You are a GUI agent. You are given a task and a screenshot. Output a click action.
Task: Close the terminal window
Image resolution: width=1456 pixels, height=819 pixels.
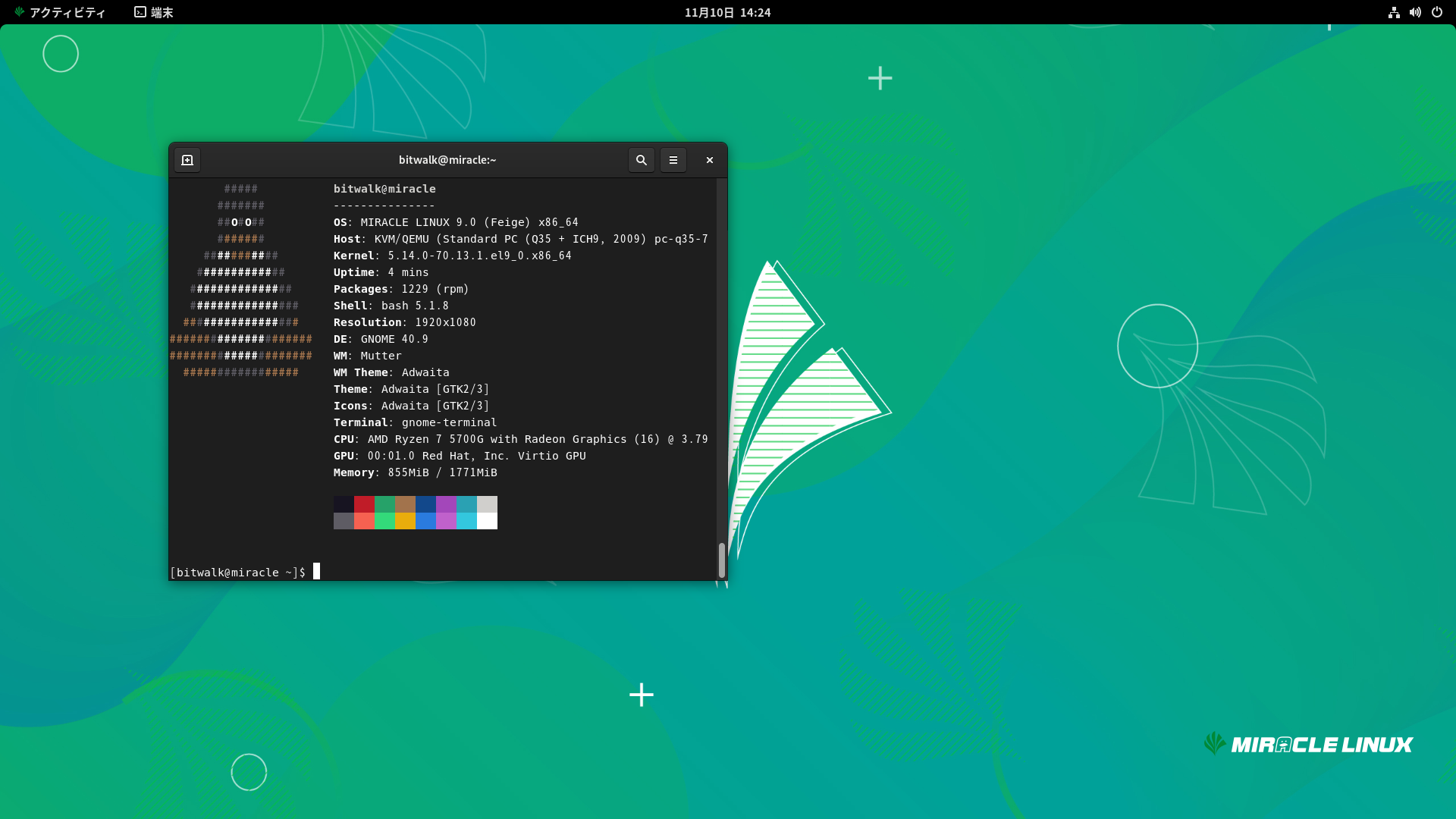point(710,160)
